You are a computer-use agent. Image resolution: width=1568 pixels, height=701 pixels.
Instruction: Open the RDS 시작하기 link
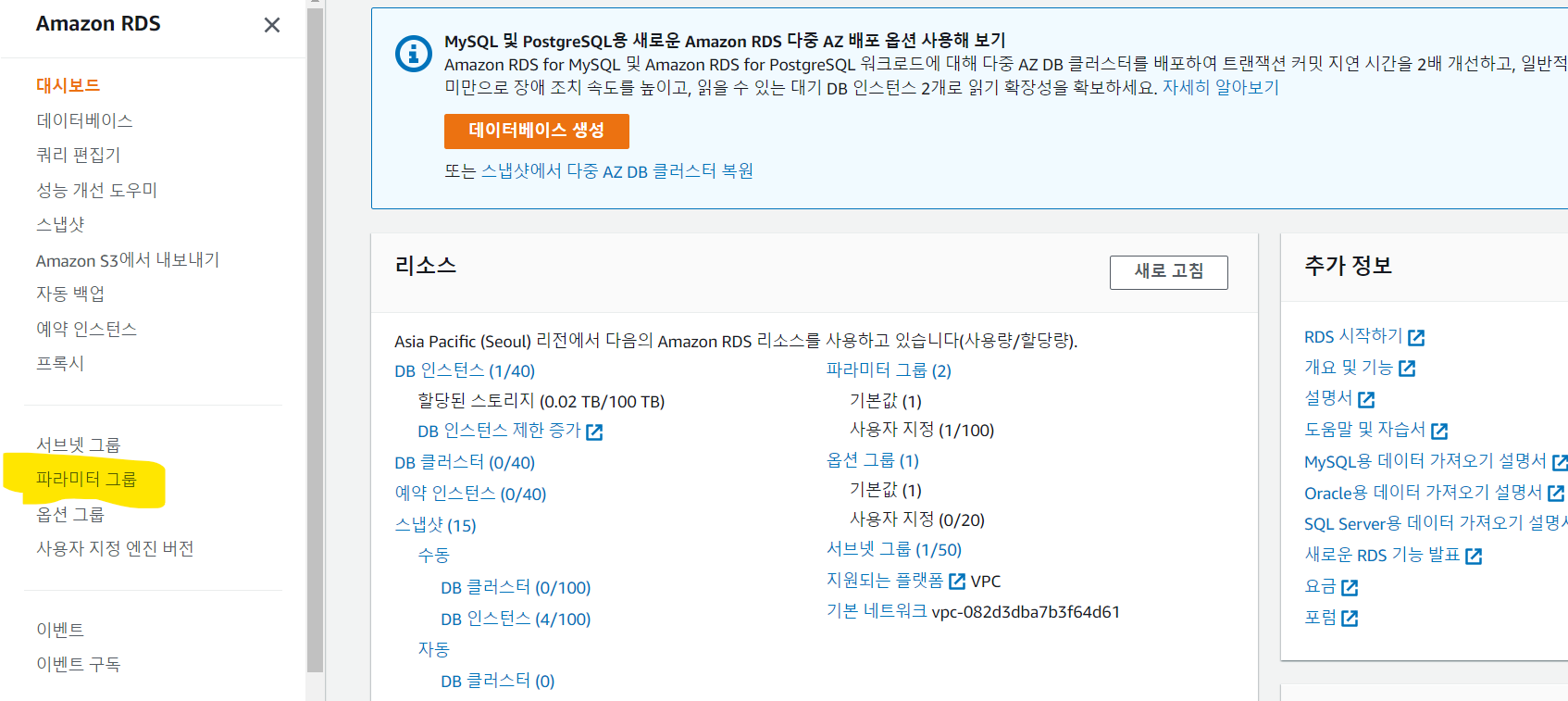(x=1353, y=336)
